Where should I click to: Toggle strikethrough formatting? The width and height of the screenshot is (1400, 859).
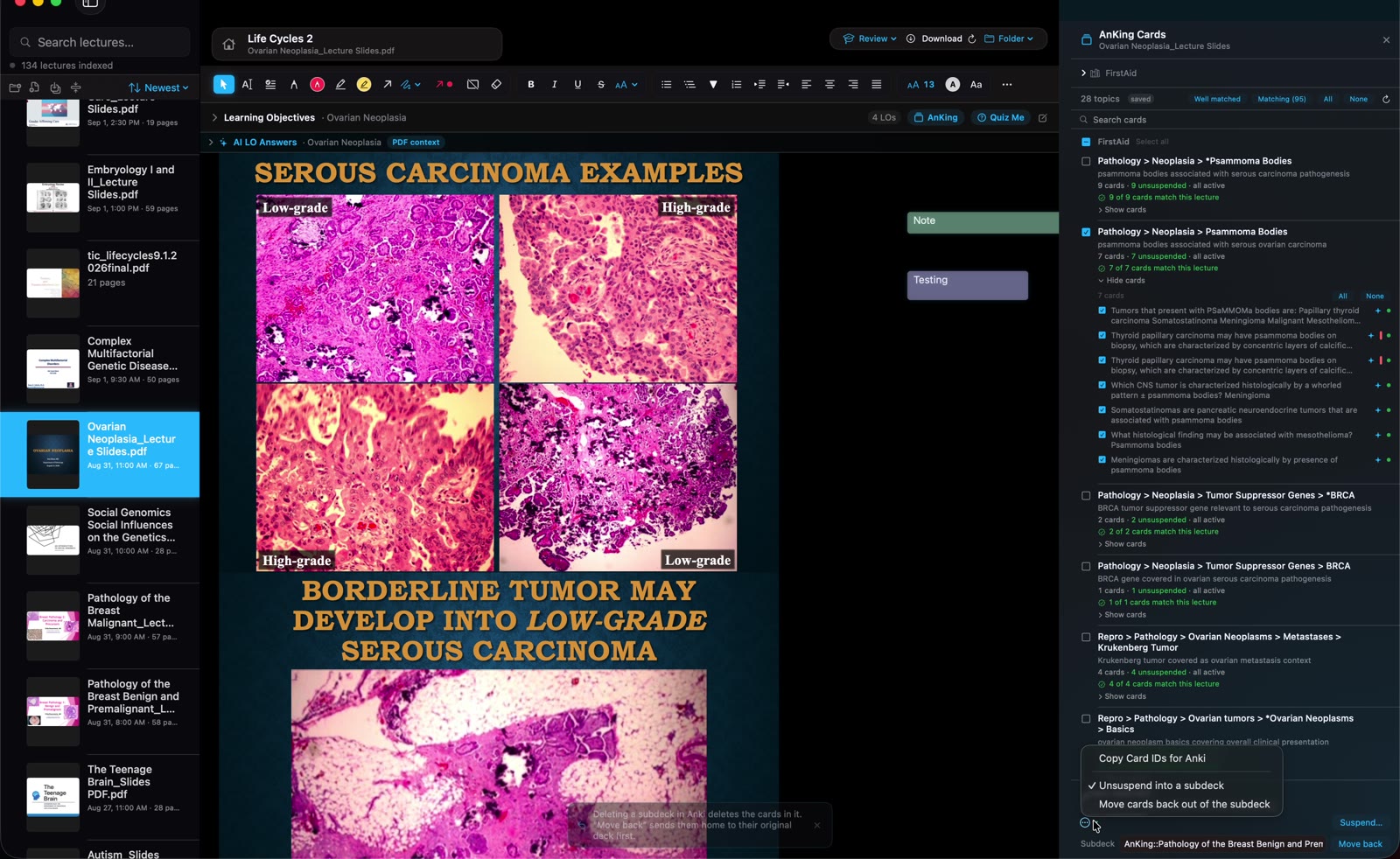[x=601, y=85]
